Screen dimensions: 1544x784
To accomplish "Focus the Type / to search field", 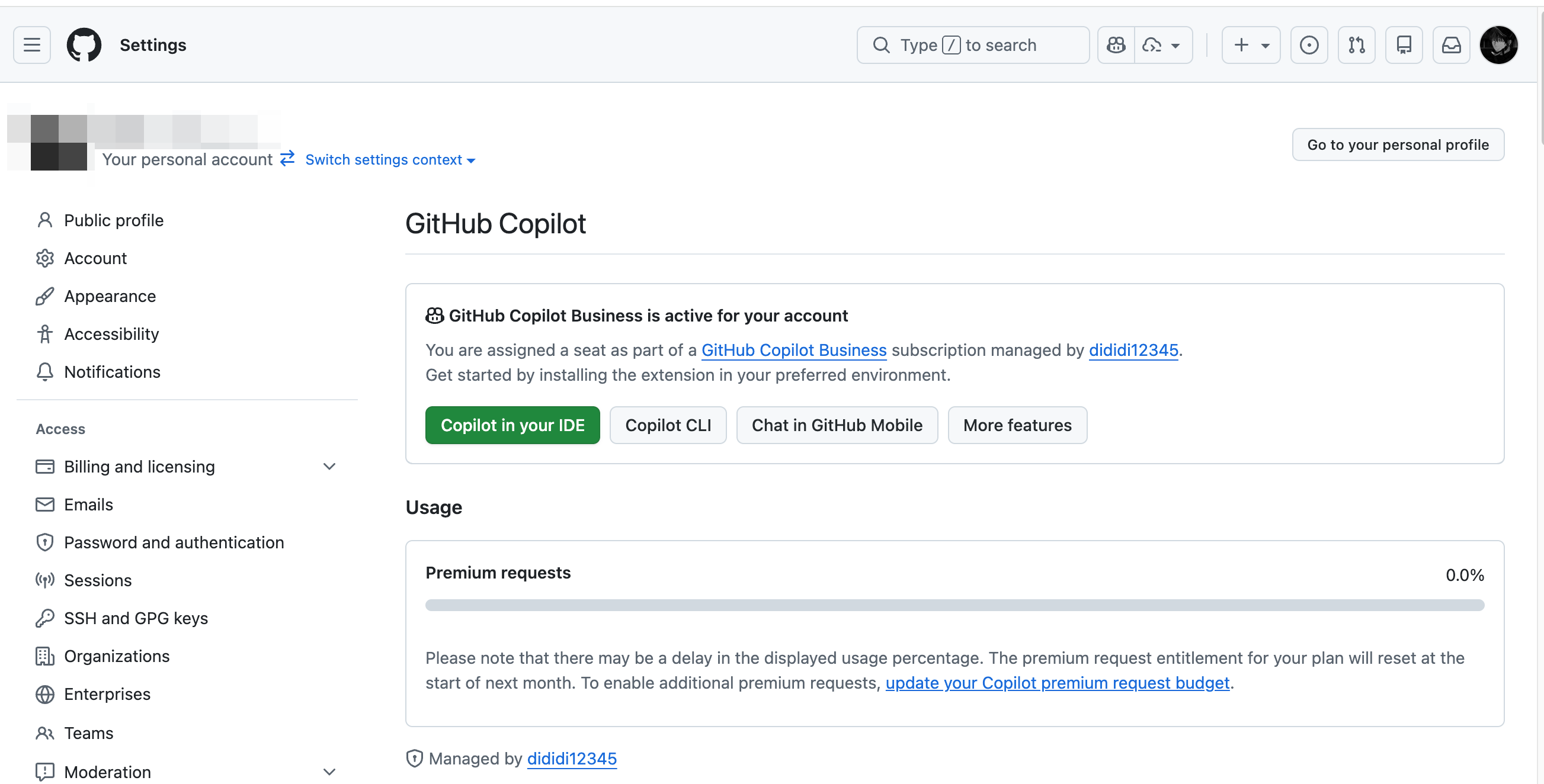I will click(x=973, y=45).
